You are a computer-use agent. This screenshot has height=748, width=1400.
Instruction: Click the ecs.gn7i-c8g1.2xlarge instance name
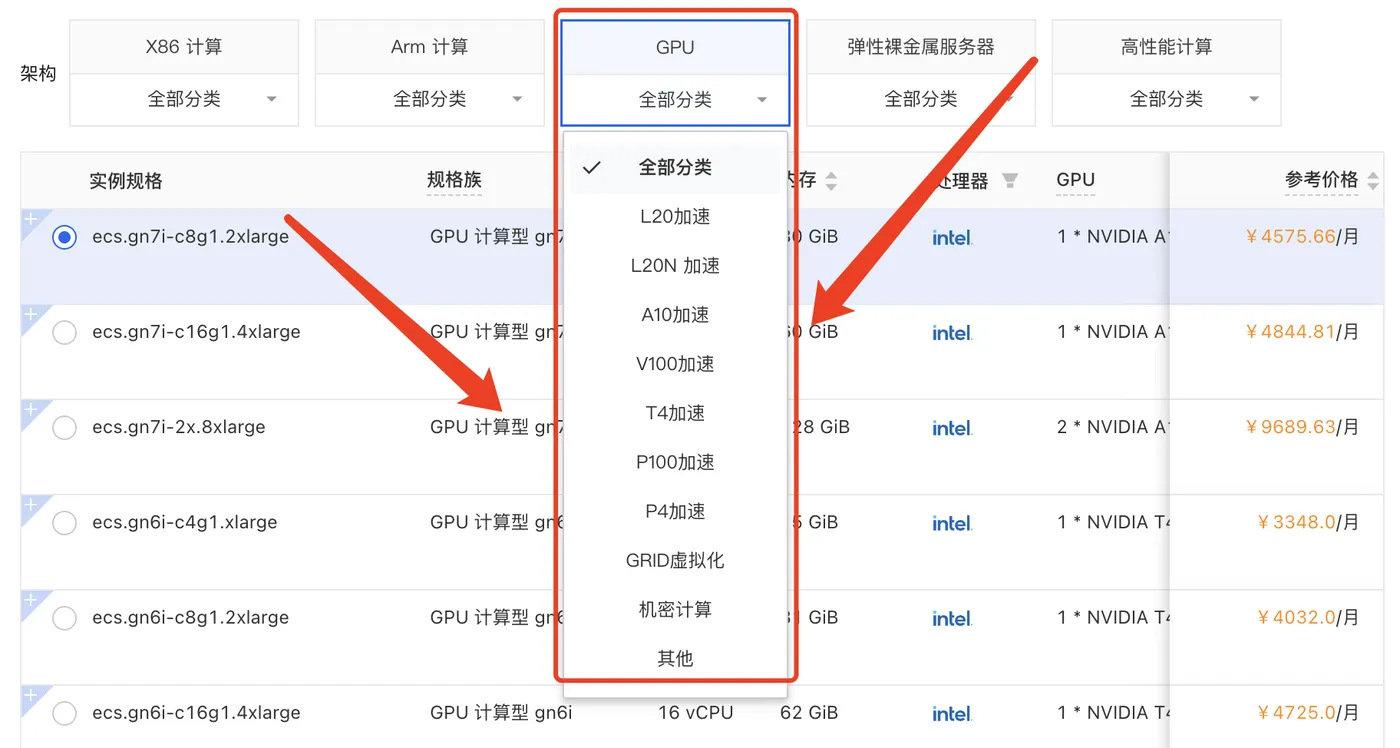pyautogui.click(x=190, y=237)
